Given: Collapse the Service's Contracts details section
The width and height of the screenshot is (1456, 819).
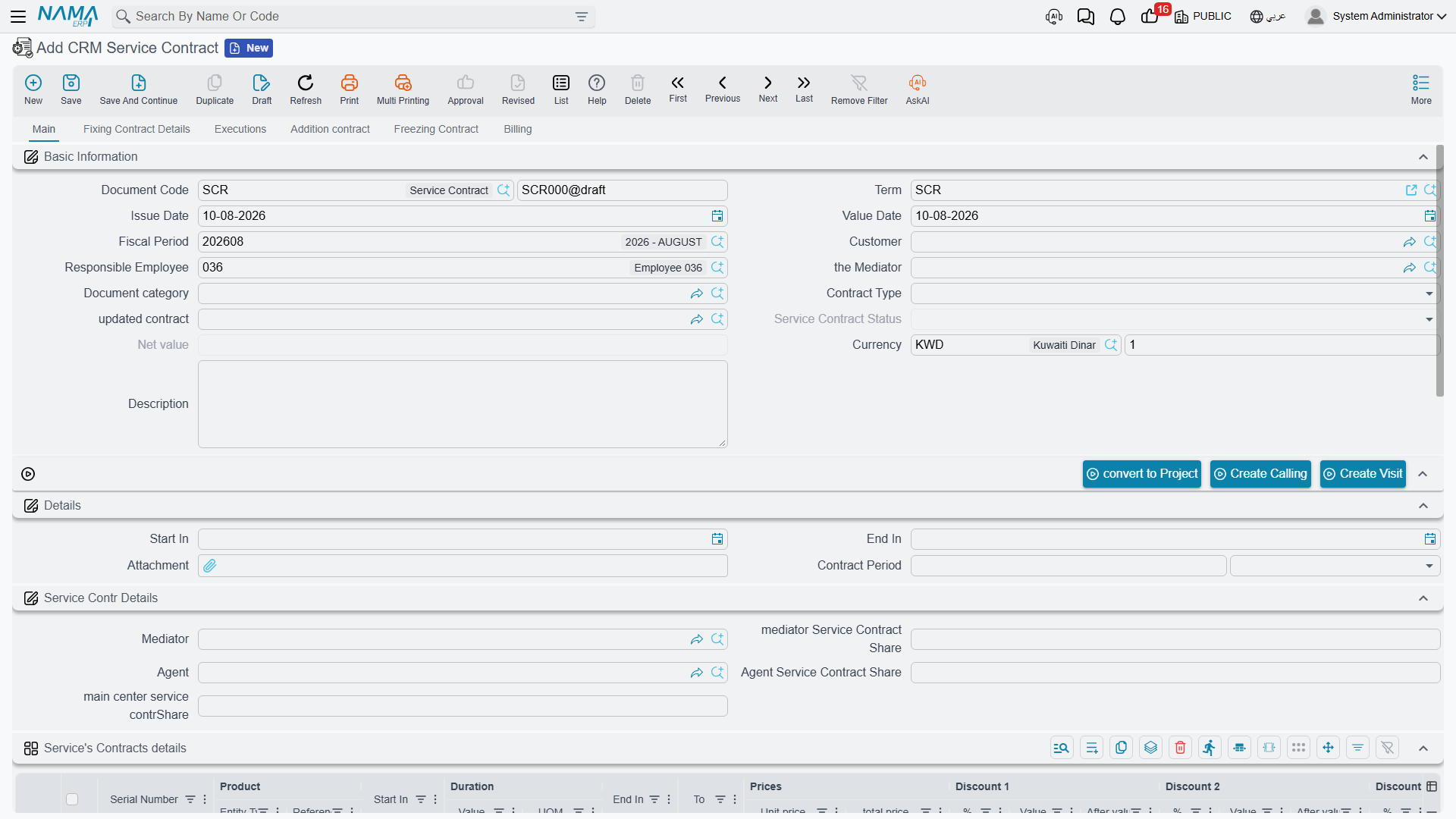Looking at the screenshot, I should [1423, 748].
